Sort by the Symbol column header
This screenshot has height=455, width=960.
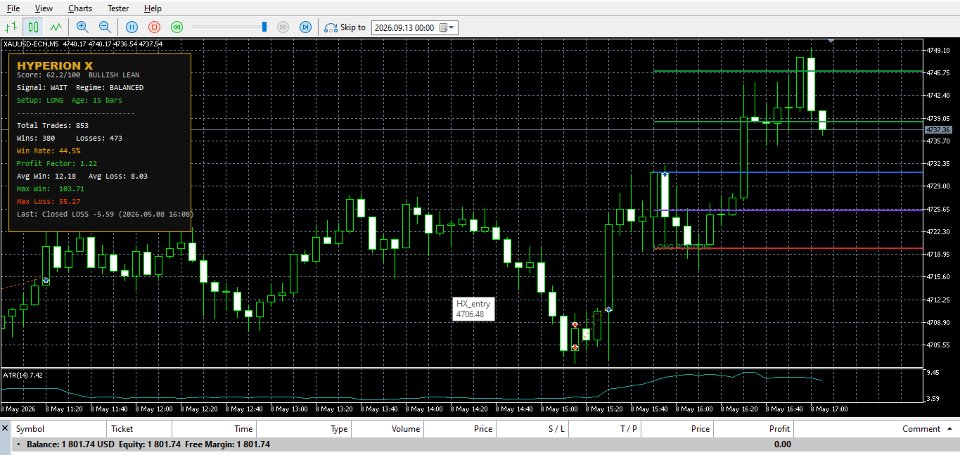point(59,429)
